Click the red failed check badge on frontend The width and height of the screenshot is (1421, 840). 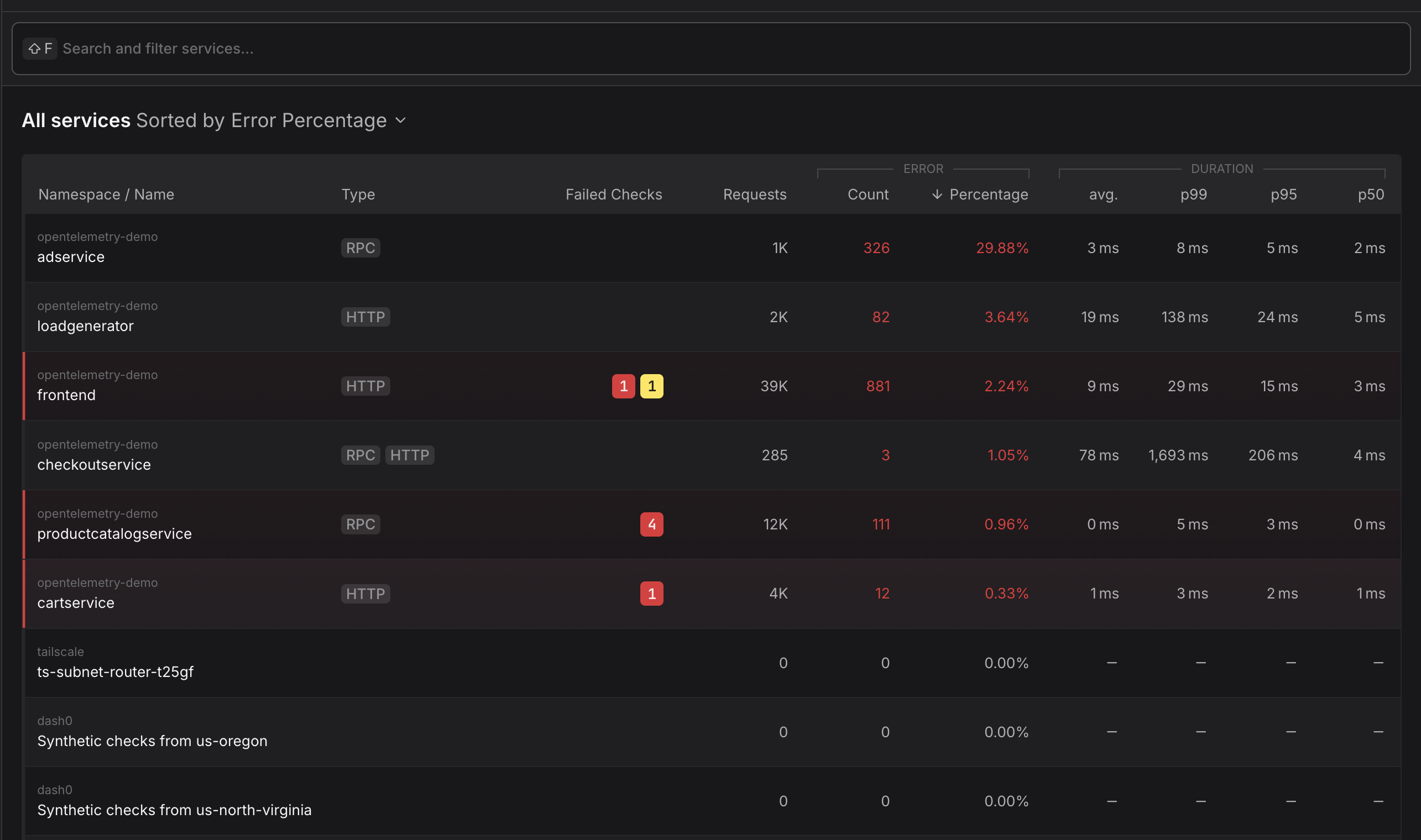(x=623, y=386)
